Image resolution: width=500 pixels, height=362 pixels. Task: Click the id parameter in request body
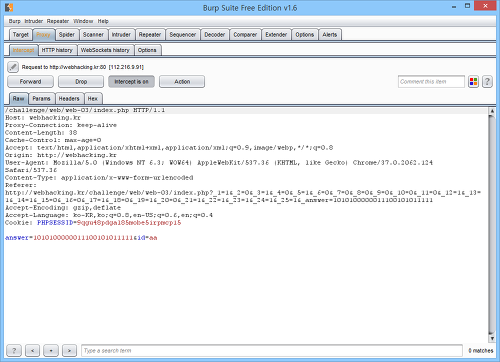point(141,238)
